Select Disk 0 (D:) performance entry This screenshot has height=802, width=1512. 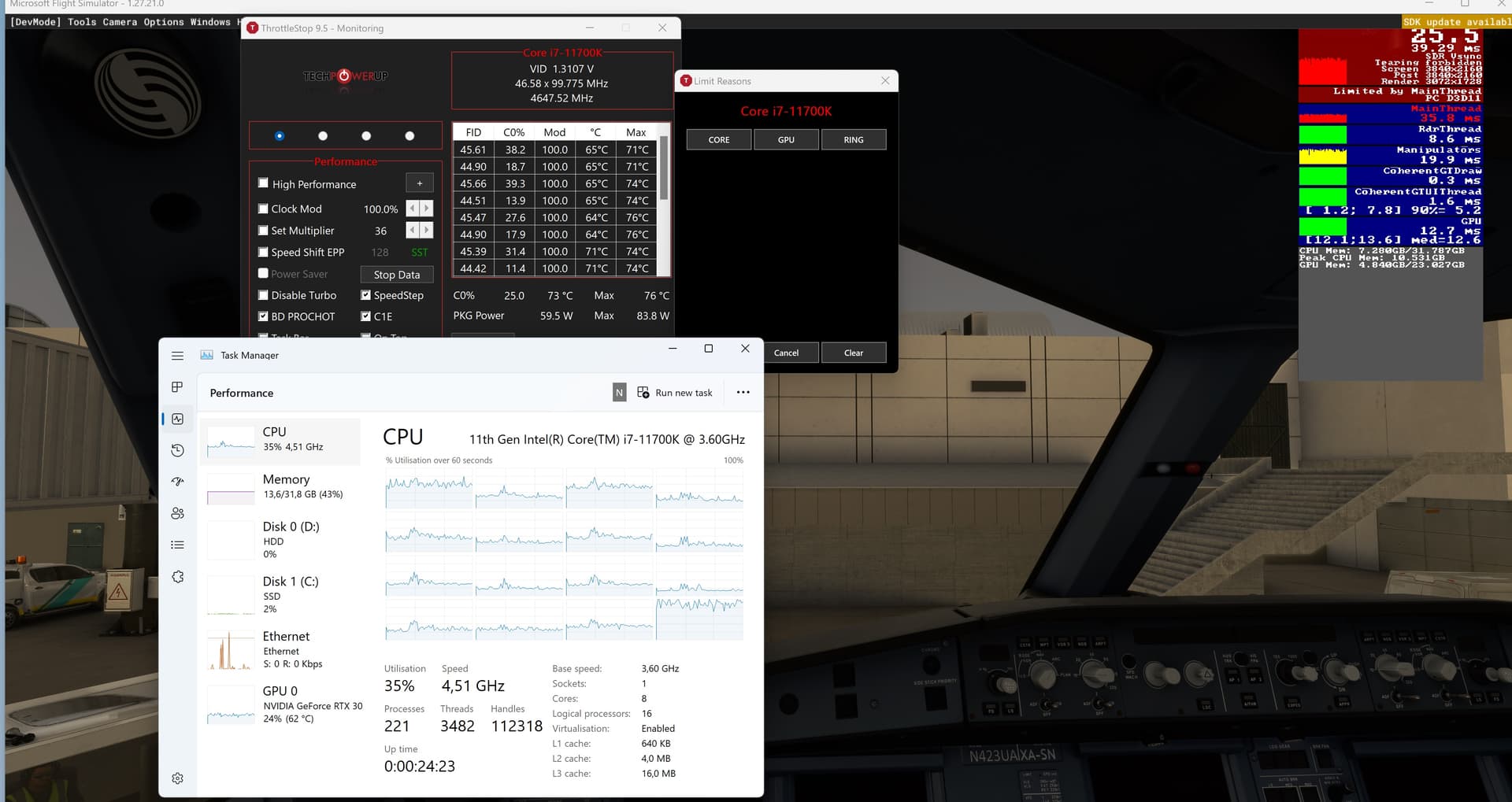(x=280, y=539)
